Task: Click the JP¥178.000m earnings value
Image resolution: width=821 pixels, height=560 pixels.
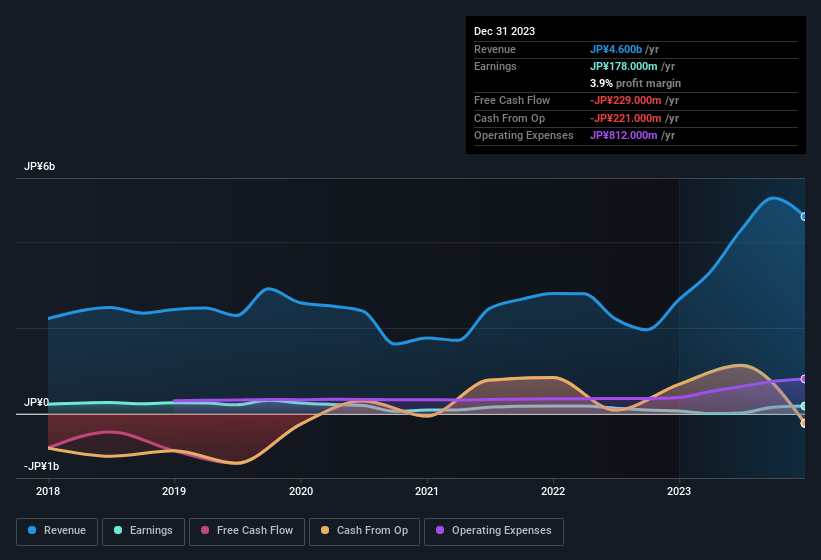Action: click(x=624, y=66)
